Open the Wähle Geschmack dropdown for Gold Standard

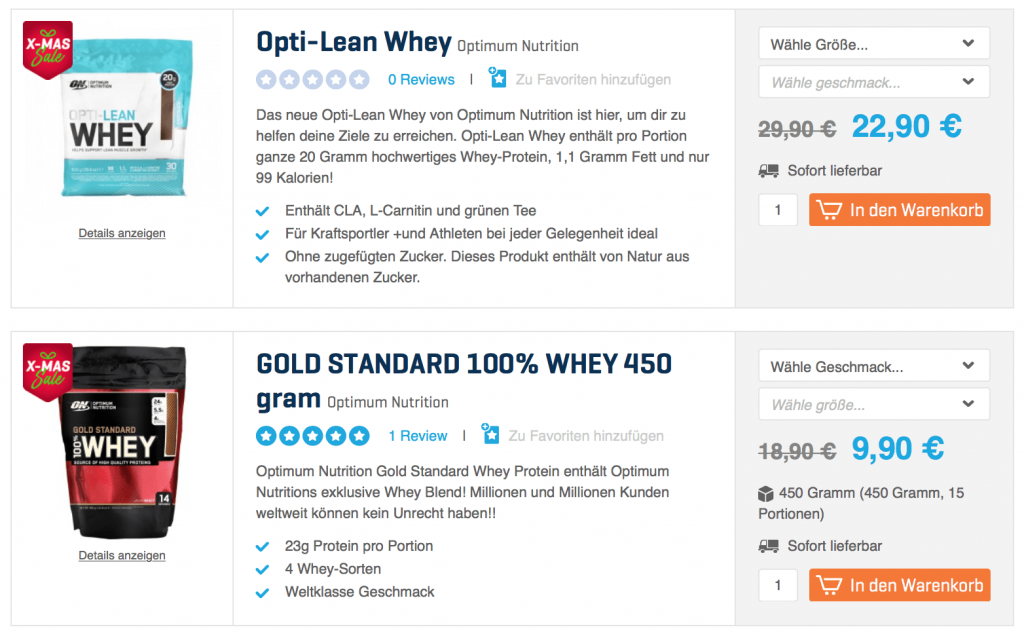click(x=874, y=366)
